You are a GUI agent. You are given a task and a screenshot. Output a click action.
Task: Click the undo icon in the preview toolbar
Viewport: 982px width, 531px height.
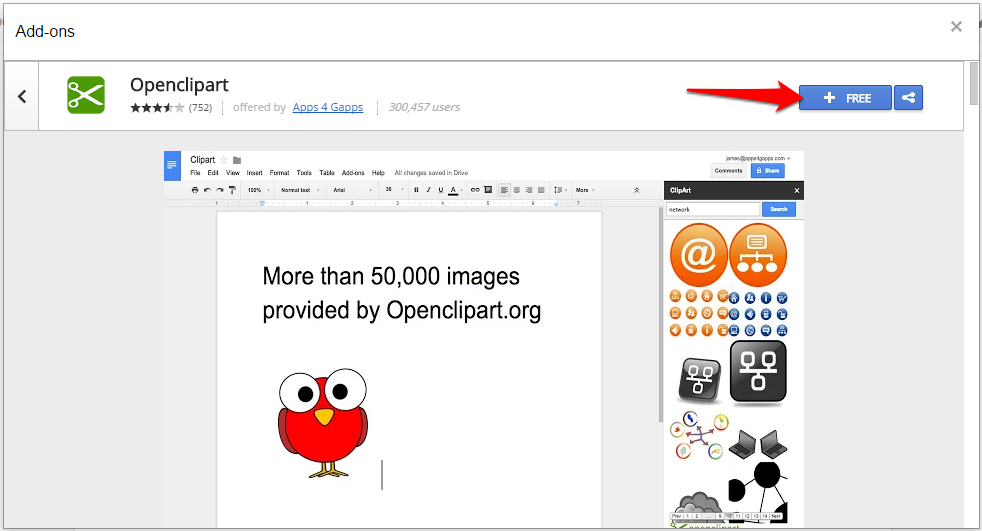pyautogui.click(x=207, y=190)
